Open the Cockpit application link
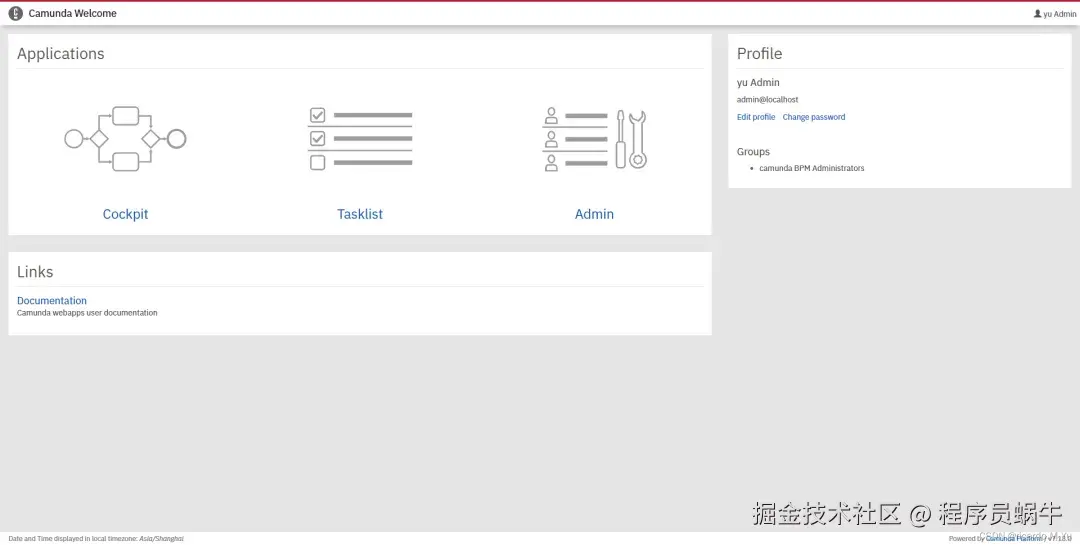The width and height of the screenshot is (1080, 545). pos(125,214)
